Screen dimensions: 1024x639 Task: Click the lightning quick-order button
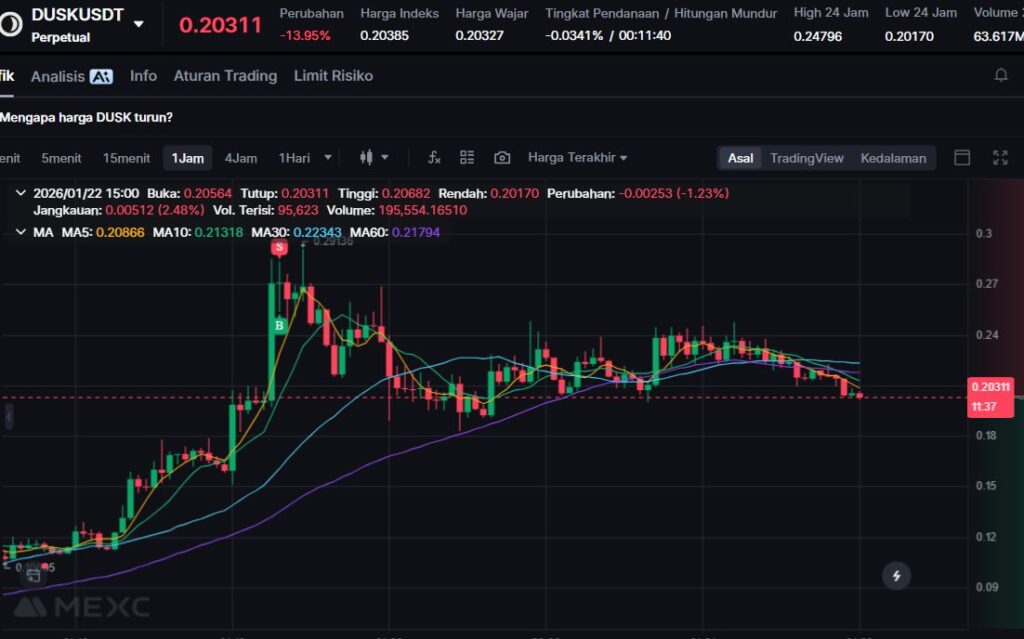tap(897, 575)
